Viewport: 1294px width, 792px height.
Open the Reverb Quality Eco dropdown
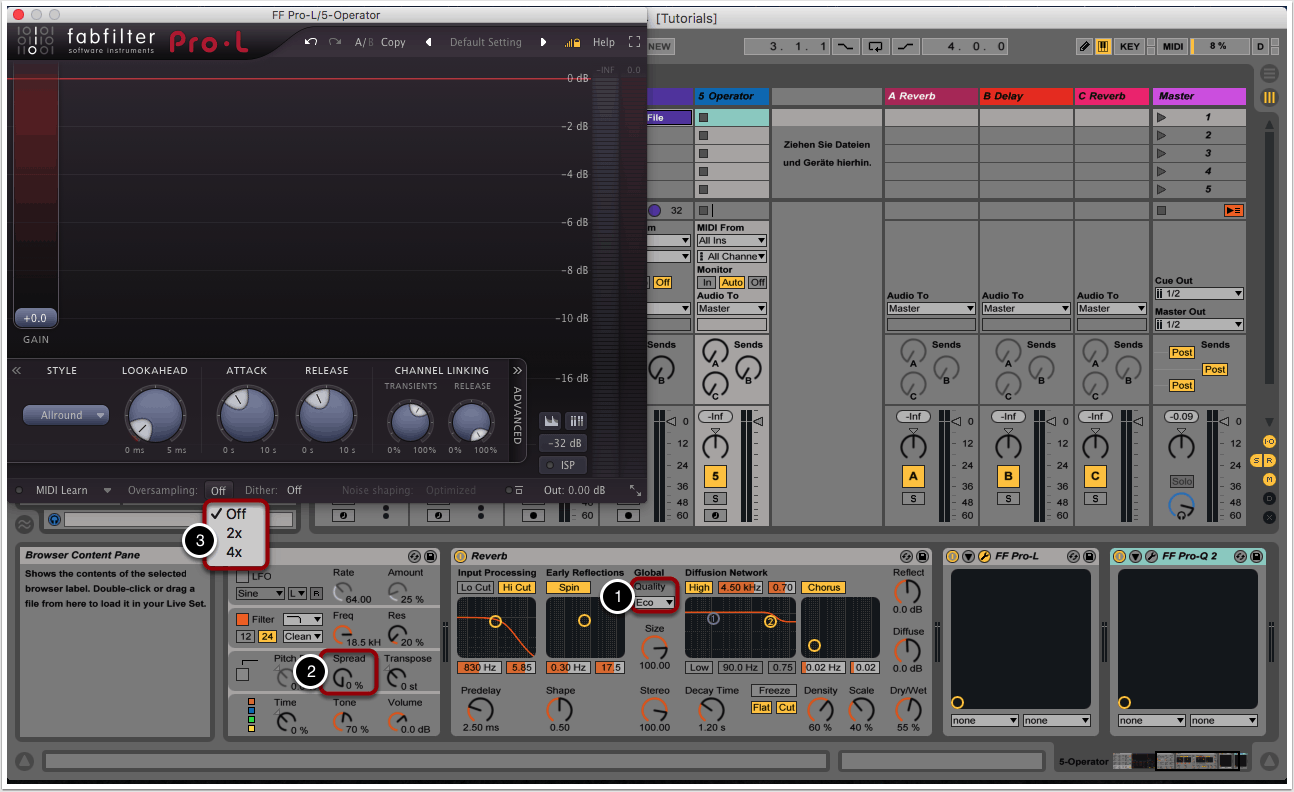pyautogui.click(x=655, y=602)
